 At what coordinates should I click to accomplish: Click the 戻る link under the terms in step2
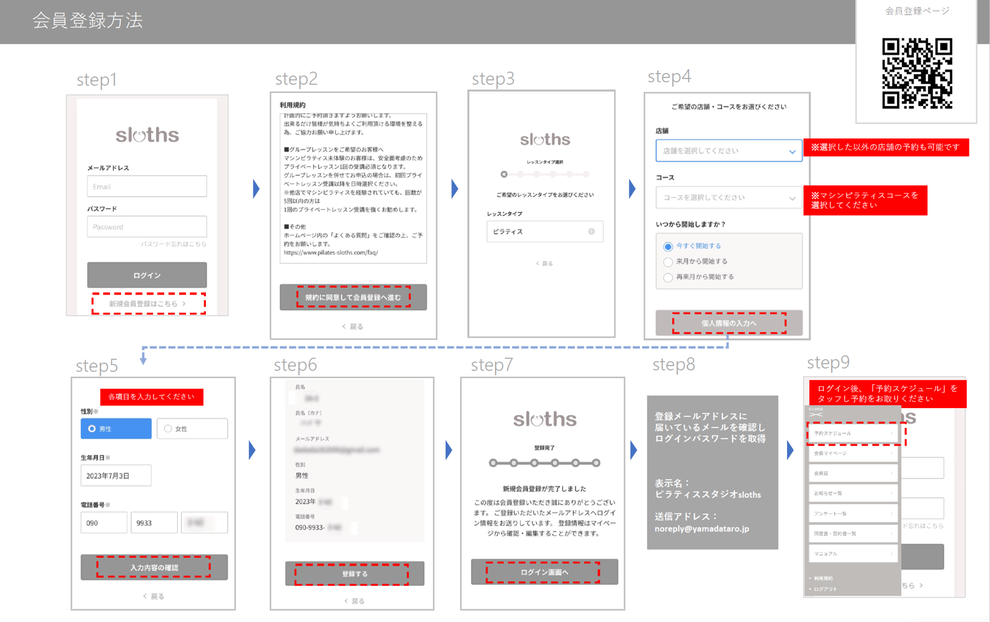[x=353, y=326]
